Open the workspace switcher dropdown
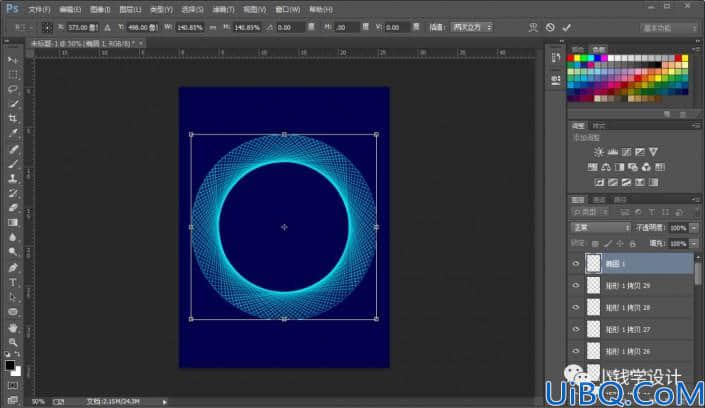This screenshot has width=705, height=408. [x=669, y=28]
